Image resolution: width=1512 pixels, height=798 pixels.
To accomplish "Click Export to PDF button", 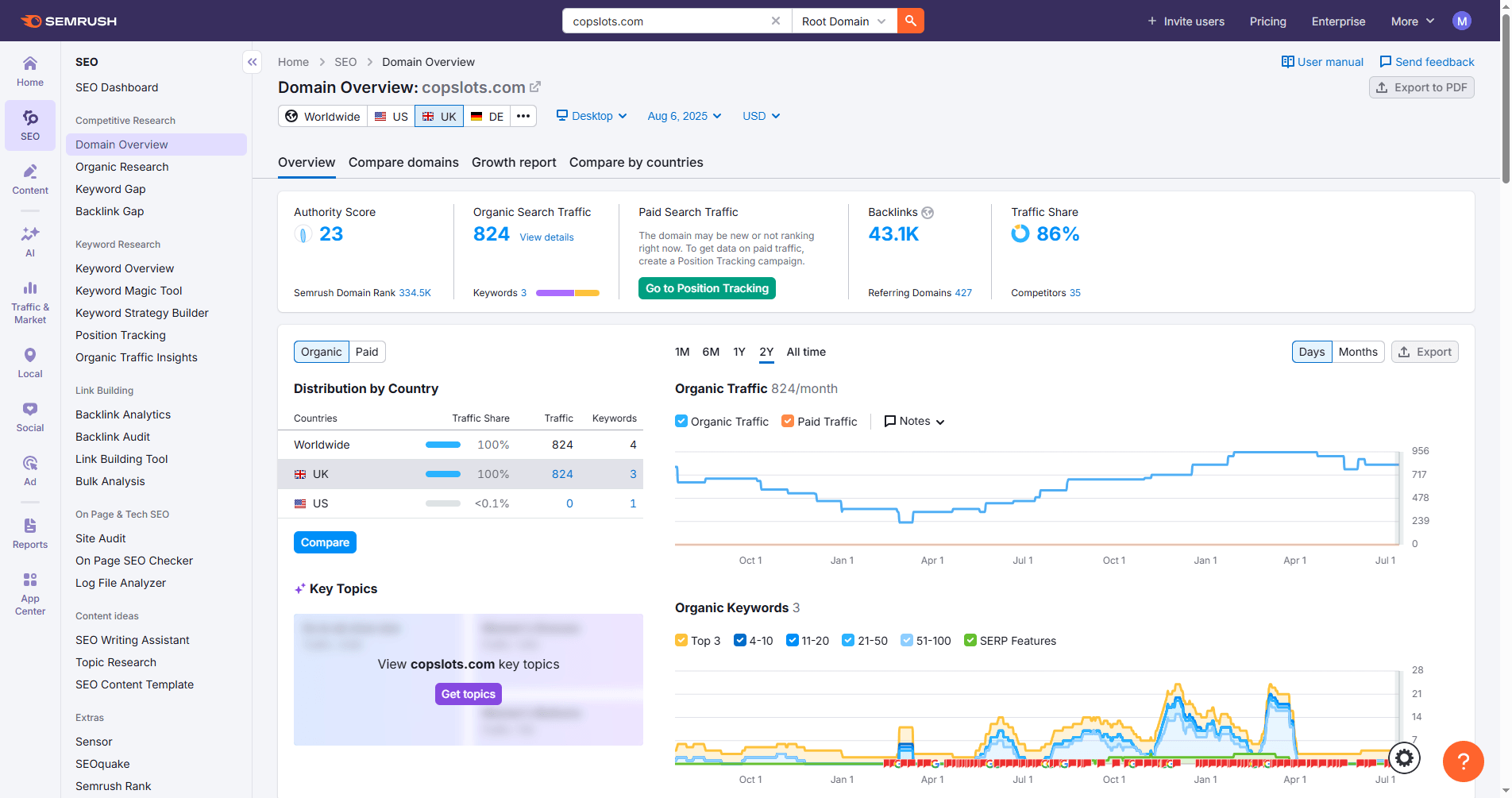I will coord(1421,87).
